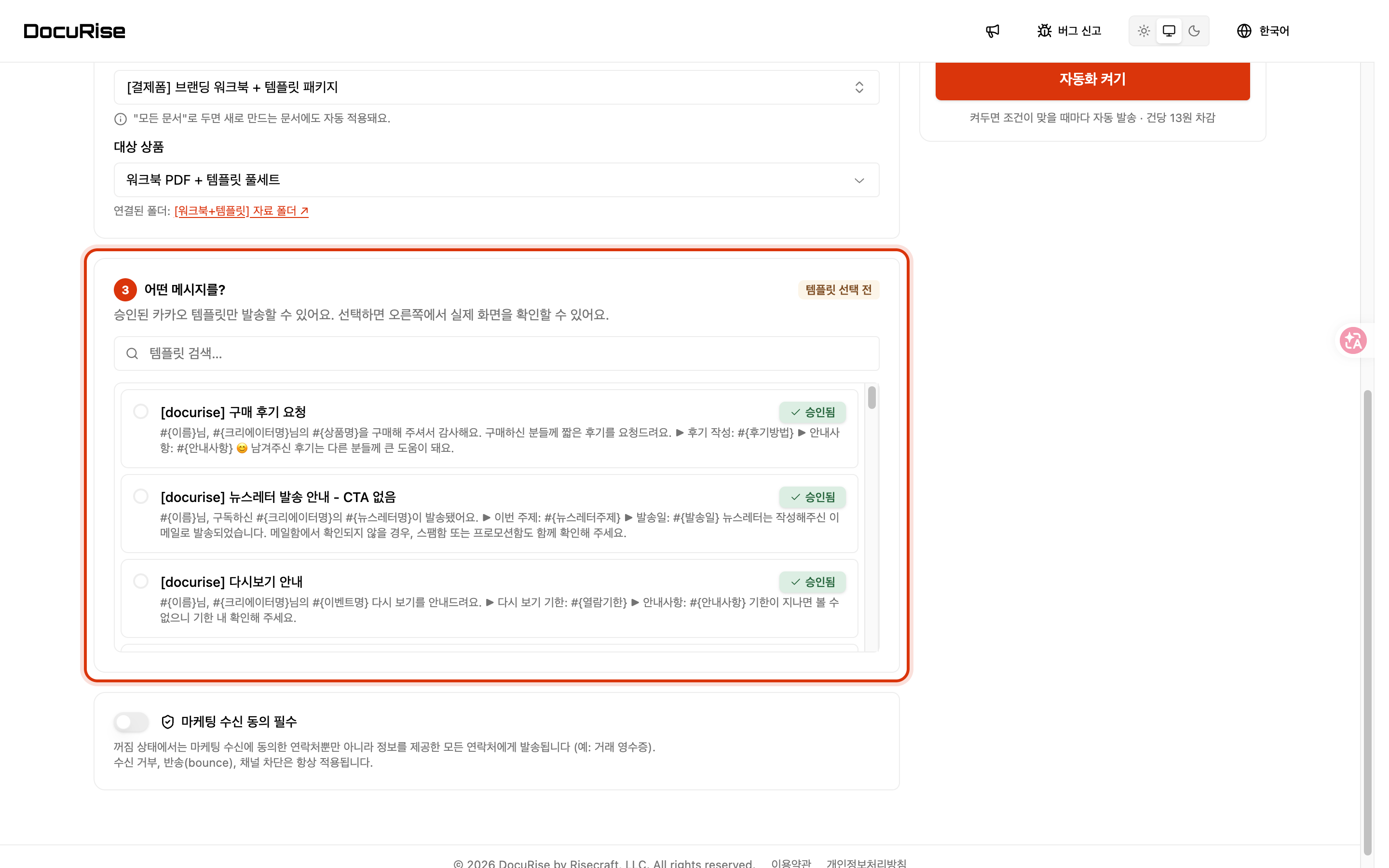The height and width of the screenshot is (868, 1389).
Task: Open the 워크북+템플릿 자료 폴더 link
Action: click(241, 211)
